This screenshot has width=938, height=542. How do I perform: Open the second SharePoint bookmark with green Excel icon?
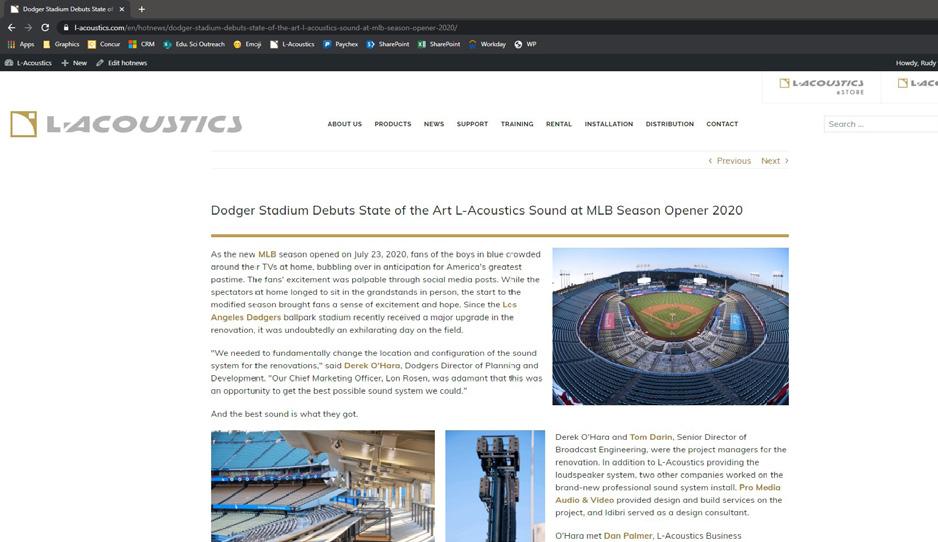(x=438, y=44)
